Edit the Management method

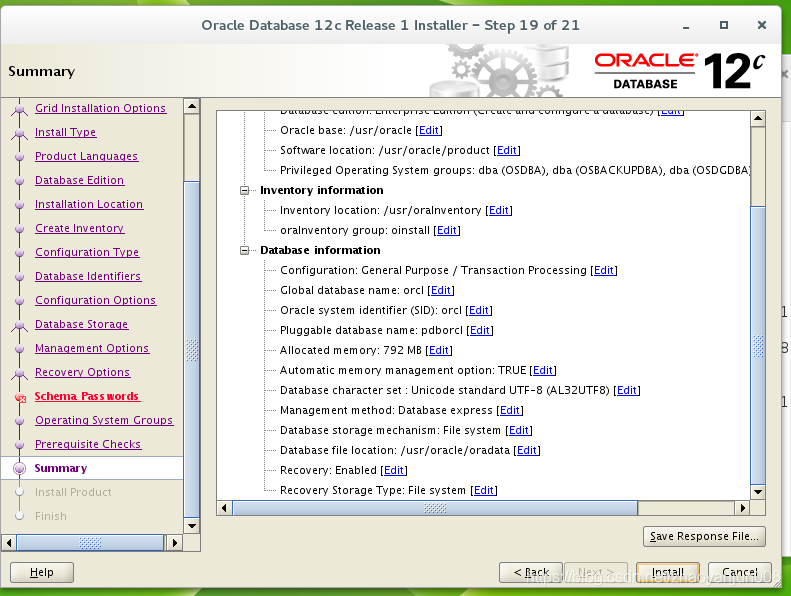click(510, 410)
